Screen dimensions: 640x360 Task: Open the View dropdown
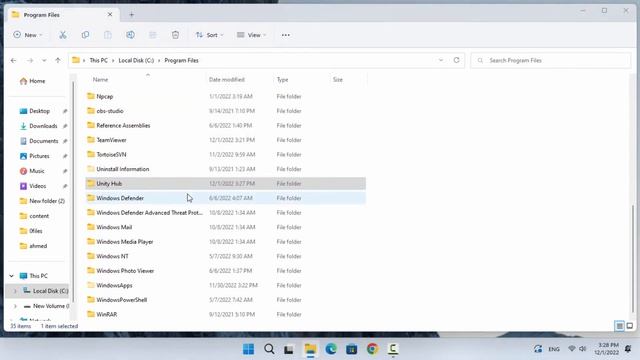click(x=251, y=35)
